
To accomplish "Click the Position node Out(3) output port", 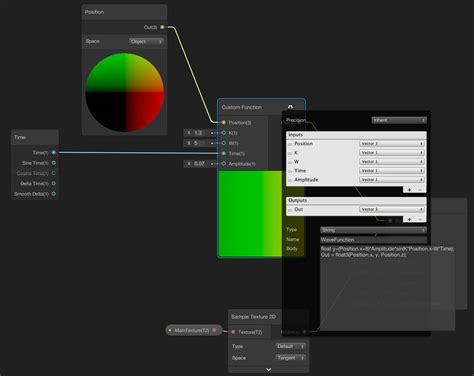I will point(162,27).
